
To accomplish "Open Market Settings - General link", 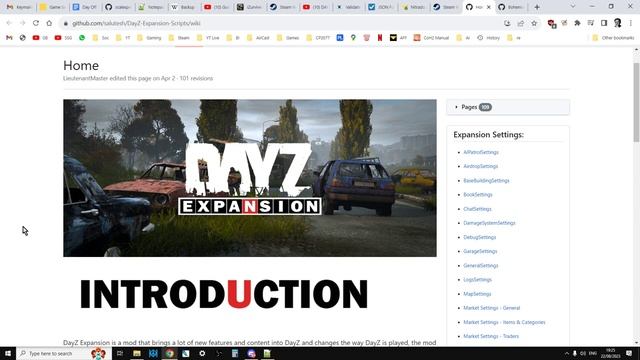I will 491,308.
